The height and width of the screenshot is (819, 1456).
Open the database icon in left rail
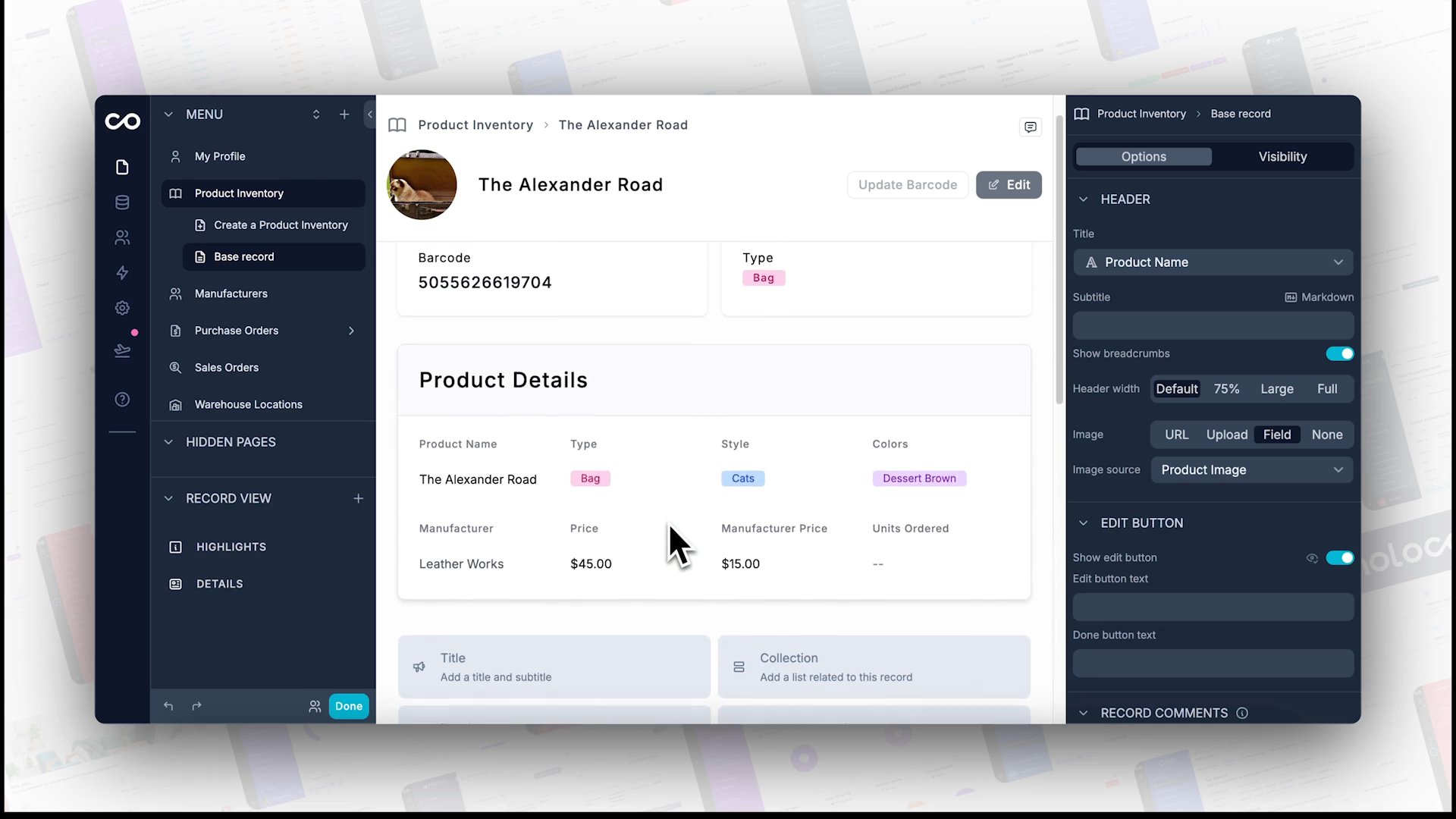(122, 202)
